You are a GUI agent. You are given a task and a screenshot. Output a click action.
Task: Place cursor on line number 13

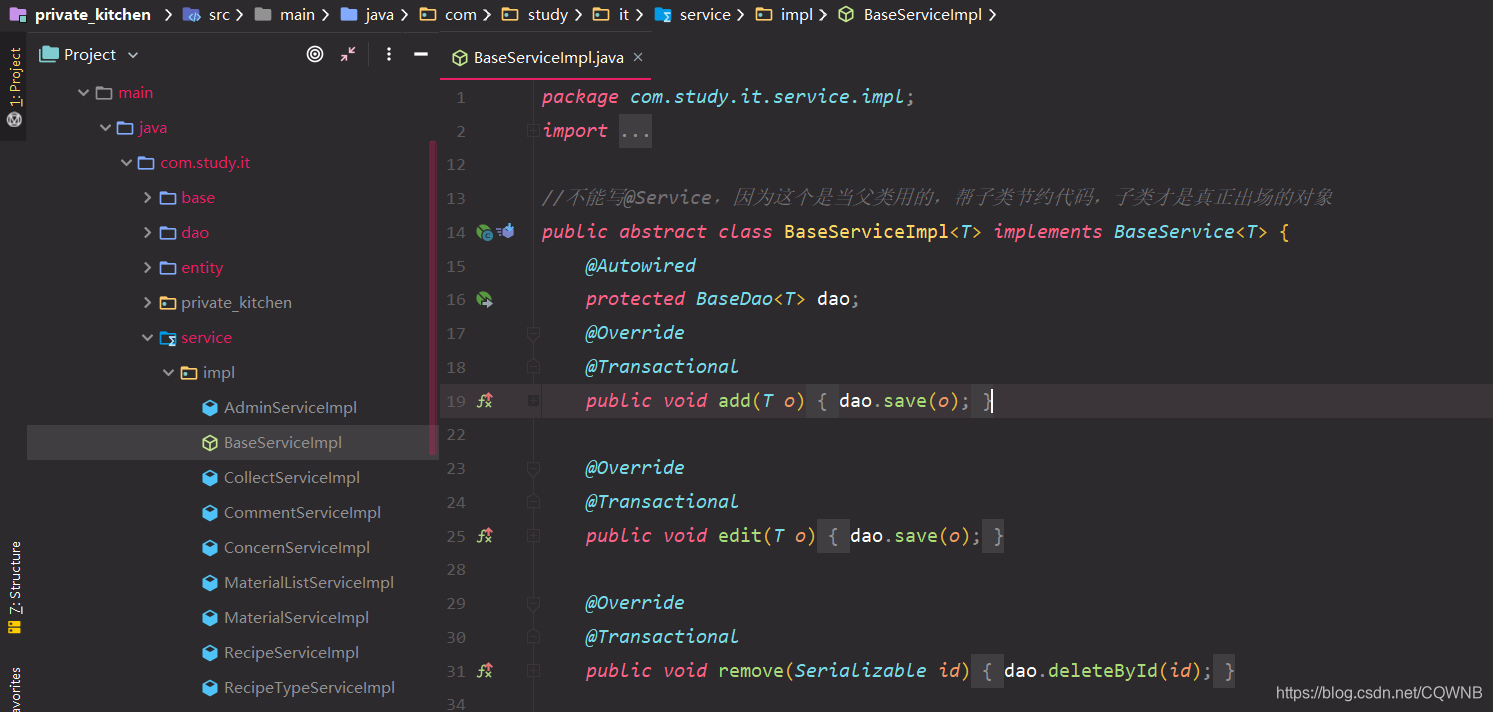click(x=456, y=198)
